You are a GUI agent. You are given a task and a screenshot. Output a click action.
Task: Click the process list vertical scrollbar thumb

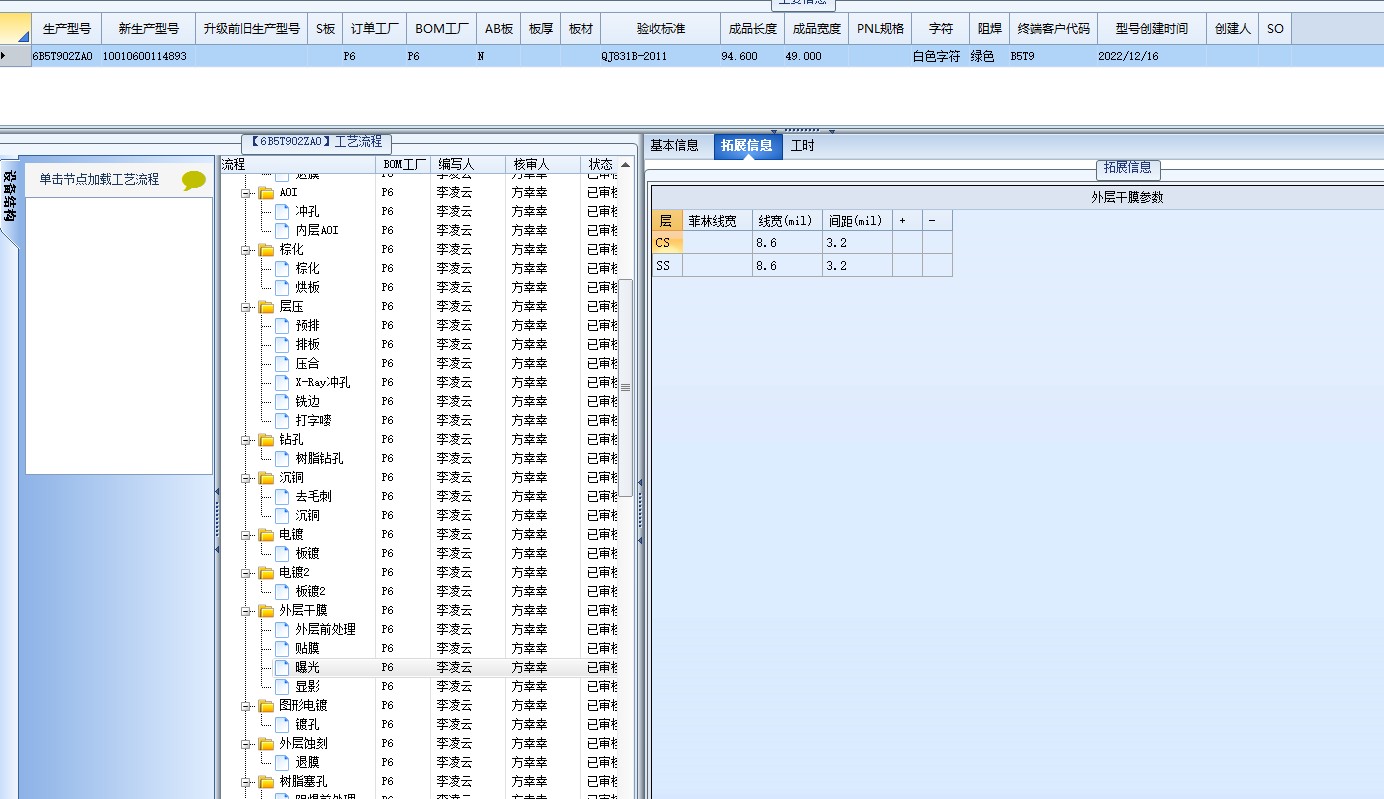[x=626, y=388]
